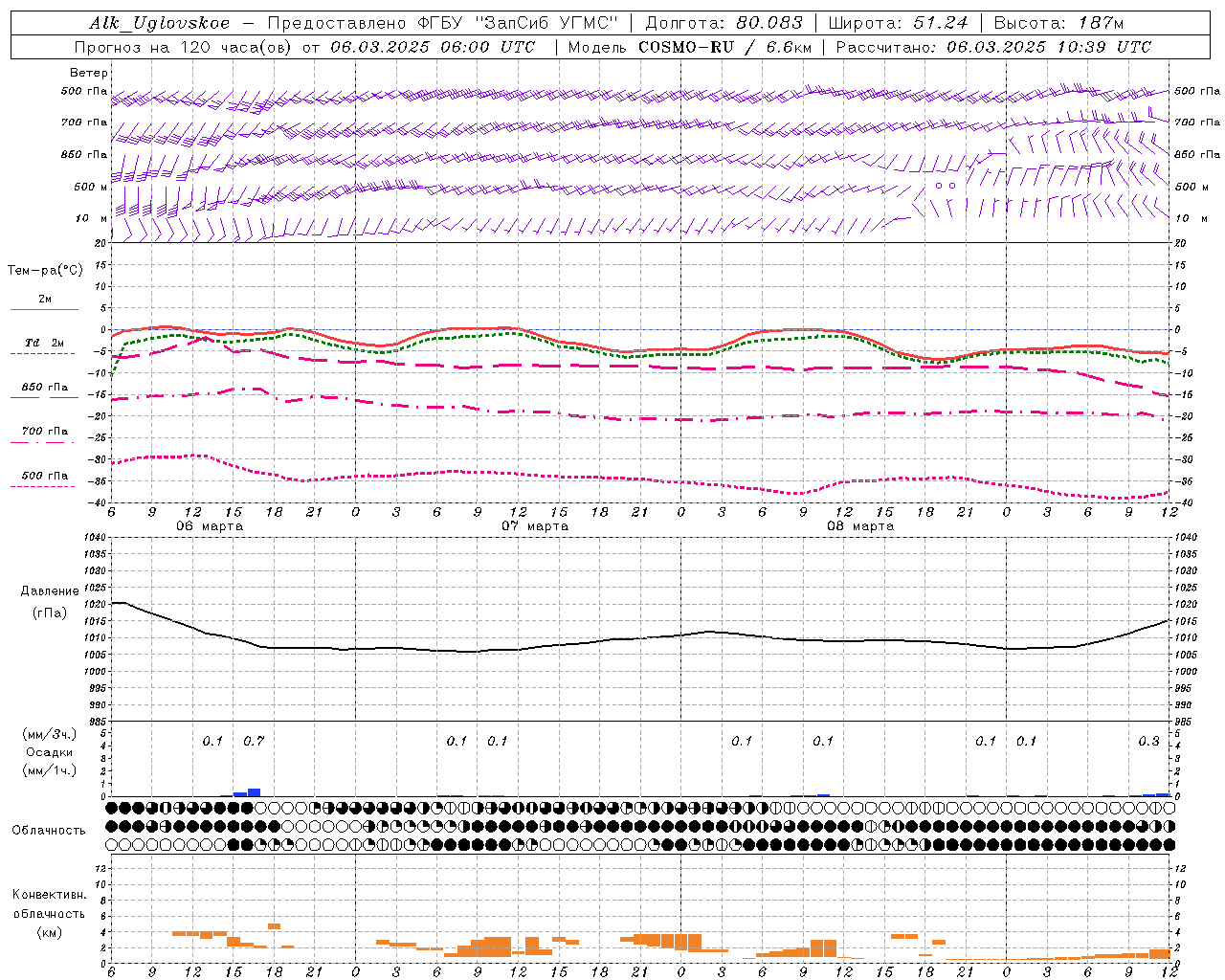
Task: Click the 700 гПа dash-dot legend line in temperature legend
Action: pos(44,442)
